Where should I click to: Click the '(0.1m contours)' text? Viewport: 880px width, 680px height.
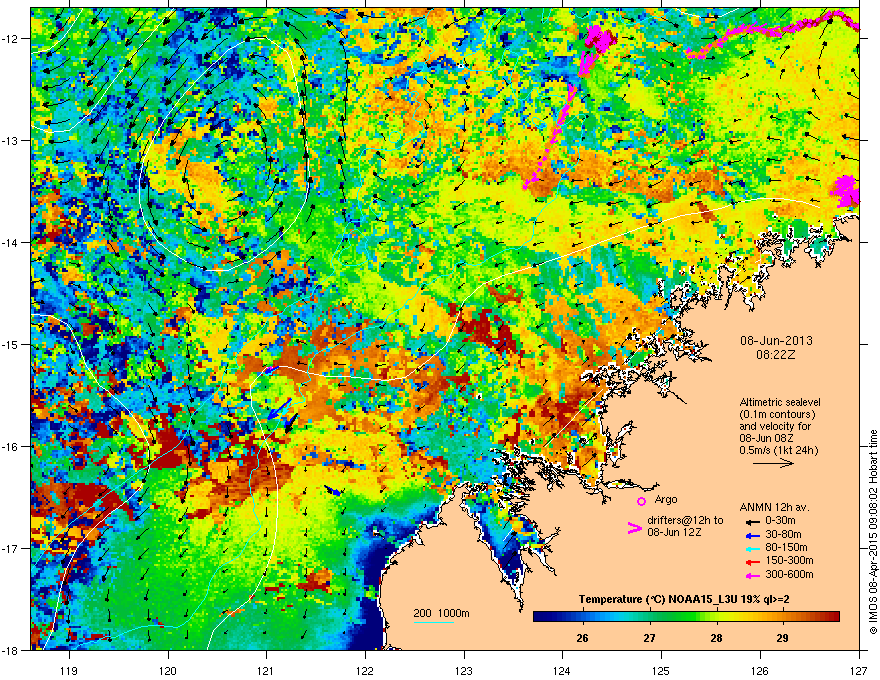click(x=777, y=414)
